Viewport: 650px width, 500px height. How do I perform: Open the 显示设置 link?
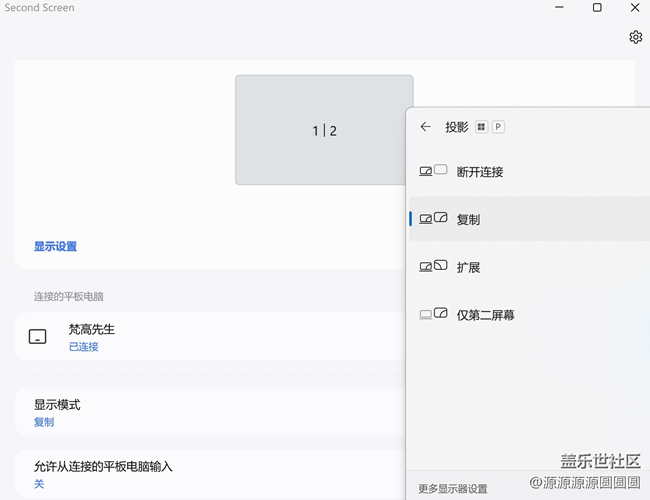tap(55, 246)
